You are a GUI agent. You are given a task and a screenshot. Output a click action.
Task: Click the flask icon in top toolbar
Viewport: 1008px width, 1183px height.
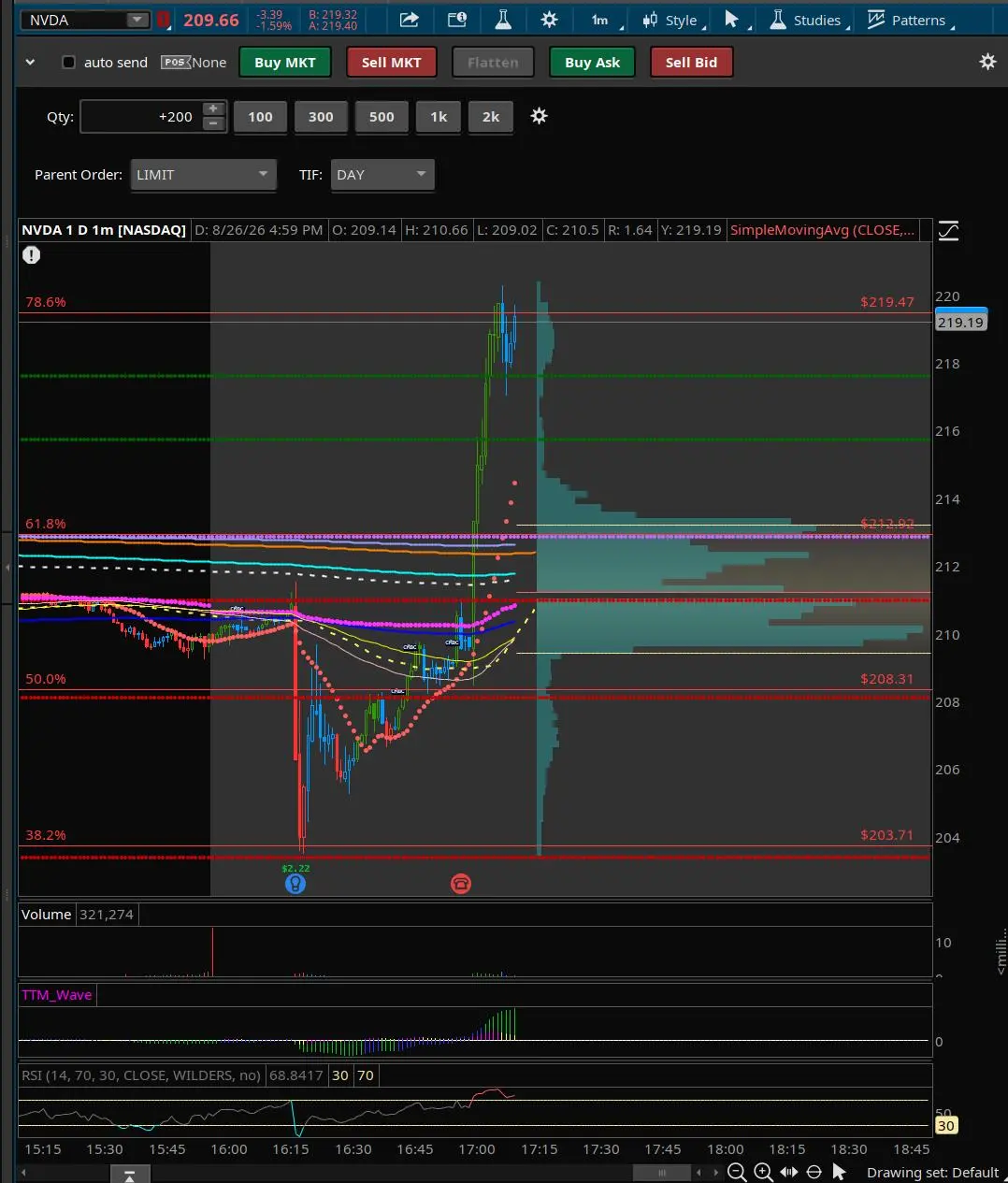click(x=502, y=20)
